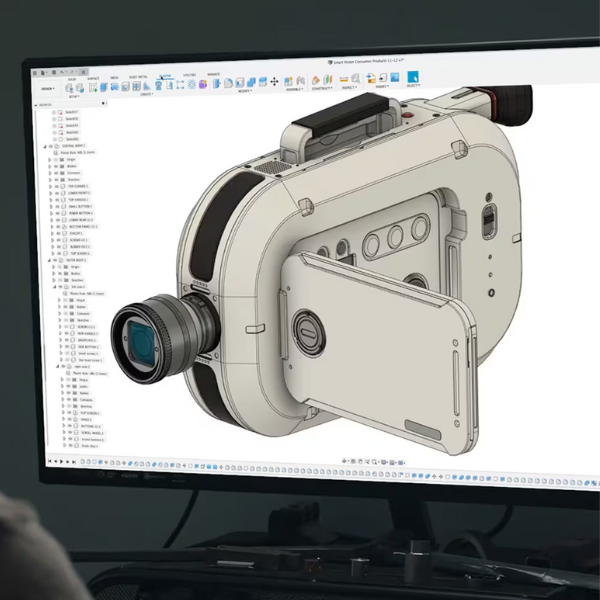Click the New Component icon in Assemble
The image size is (600, 600).
point(288,81)
